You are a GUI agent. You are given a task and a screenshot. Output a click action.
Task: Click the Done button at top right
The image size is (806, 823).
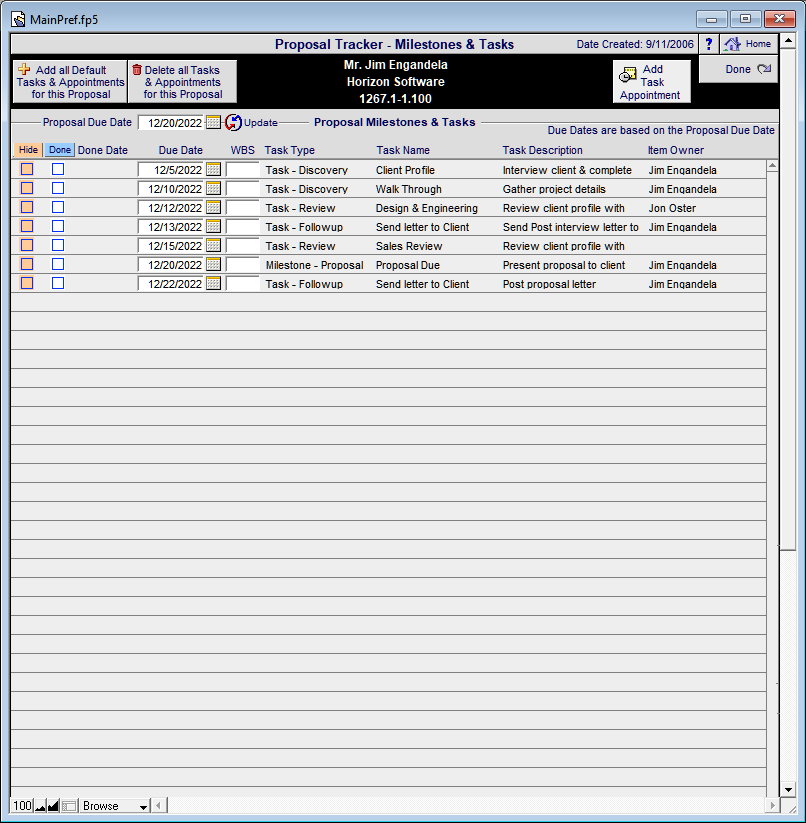738,69
